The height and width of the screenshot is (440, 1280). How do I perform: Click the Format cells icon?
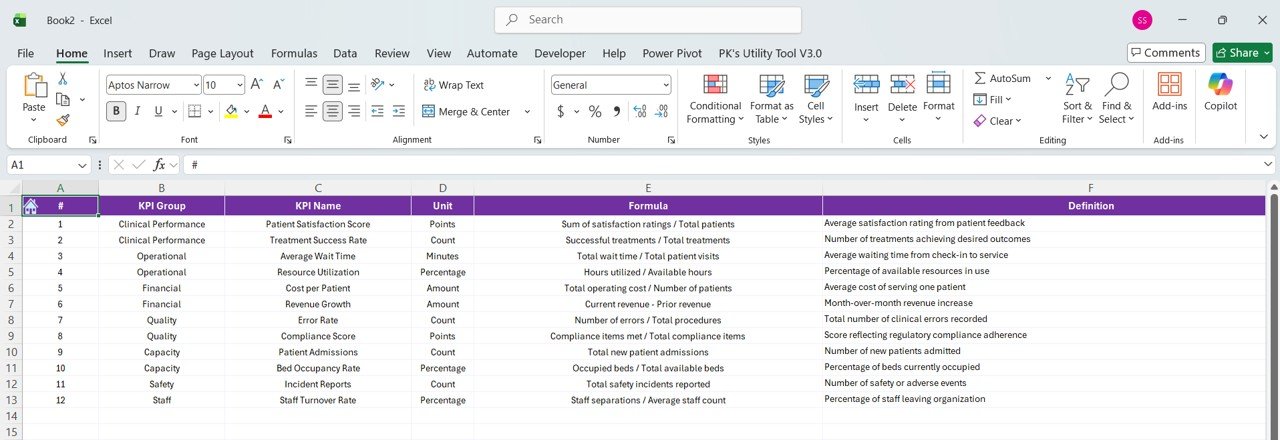tap(938, 85)
